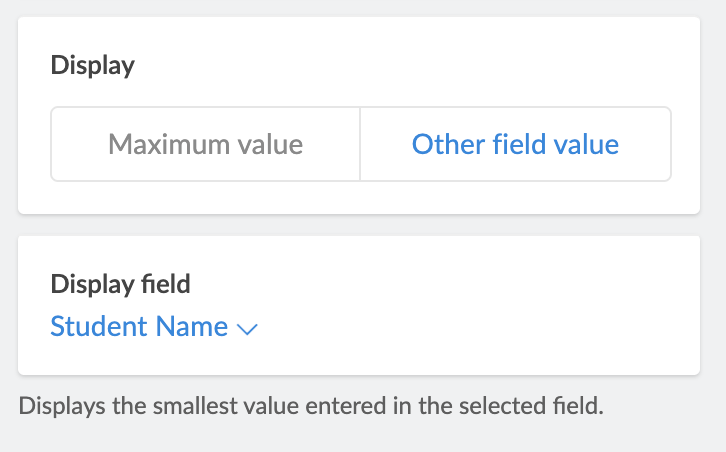
Task: Switch display mode to Maximum value
Action: click(x=205, y=144)
